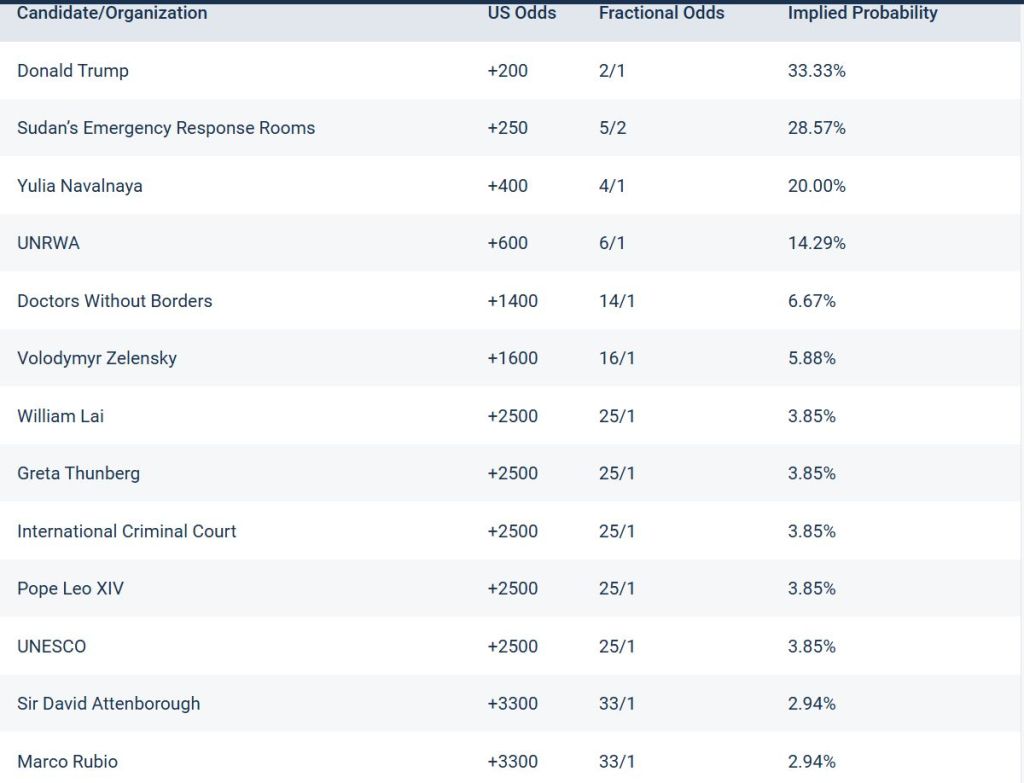Viewport: 1024px width, 783px height.
Task: Click Doctors Without Borders entry
Action: (115, 301)
